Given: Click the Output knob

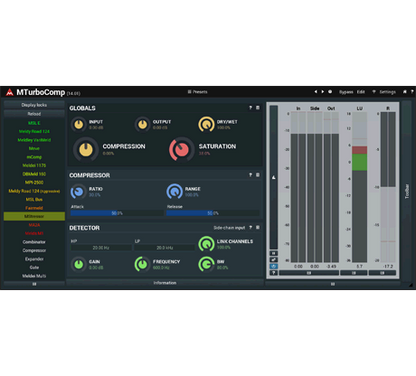Looking at the screenshot, I should [x=142, y=124].
